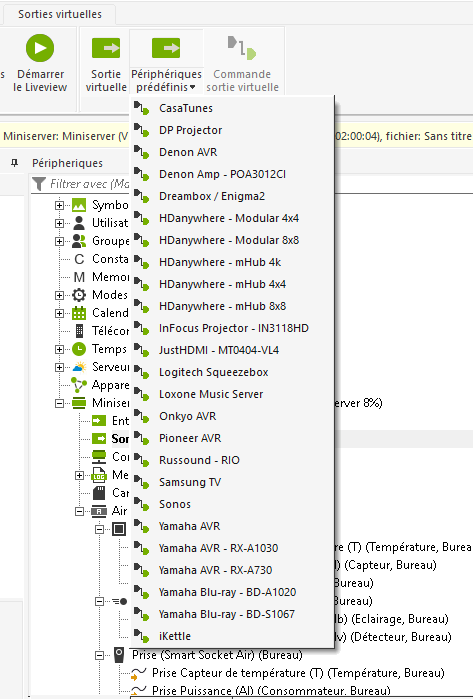This screenshot has width=473, height=699.
Task: Click the Calend calendar icon
Action: click(x=79, y=313)
